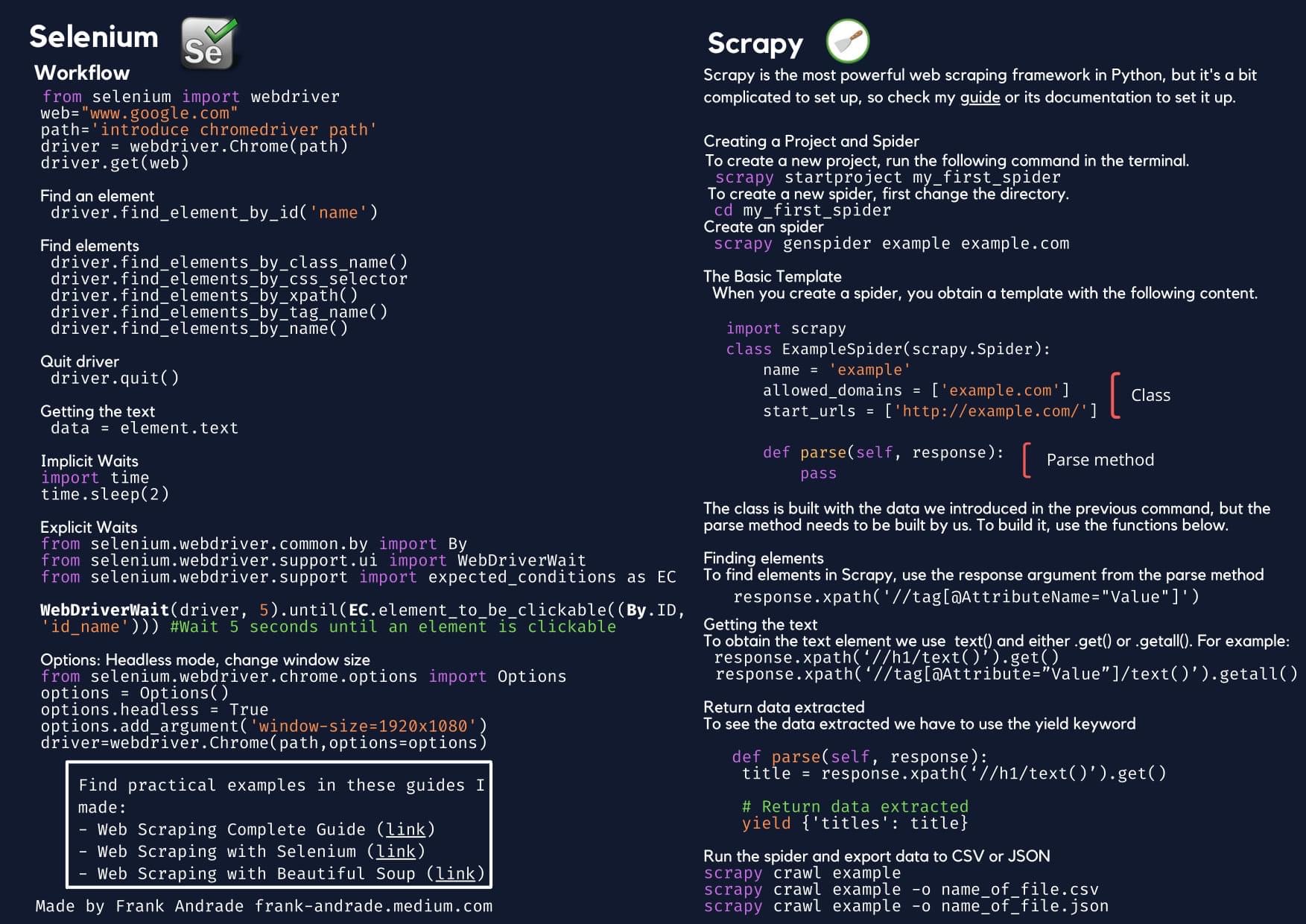Screen dimensions: 1306x924
Task: Click the "expected_conditions as EC" import line
Action: pyautogui.click(x=358, y=577)
